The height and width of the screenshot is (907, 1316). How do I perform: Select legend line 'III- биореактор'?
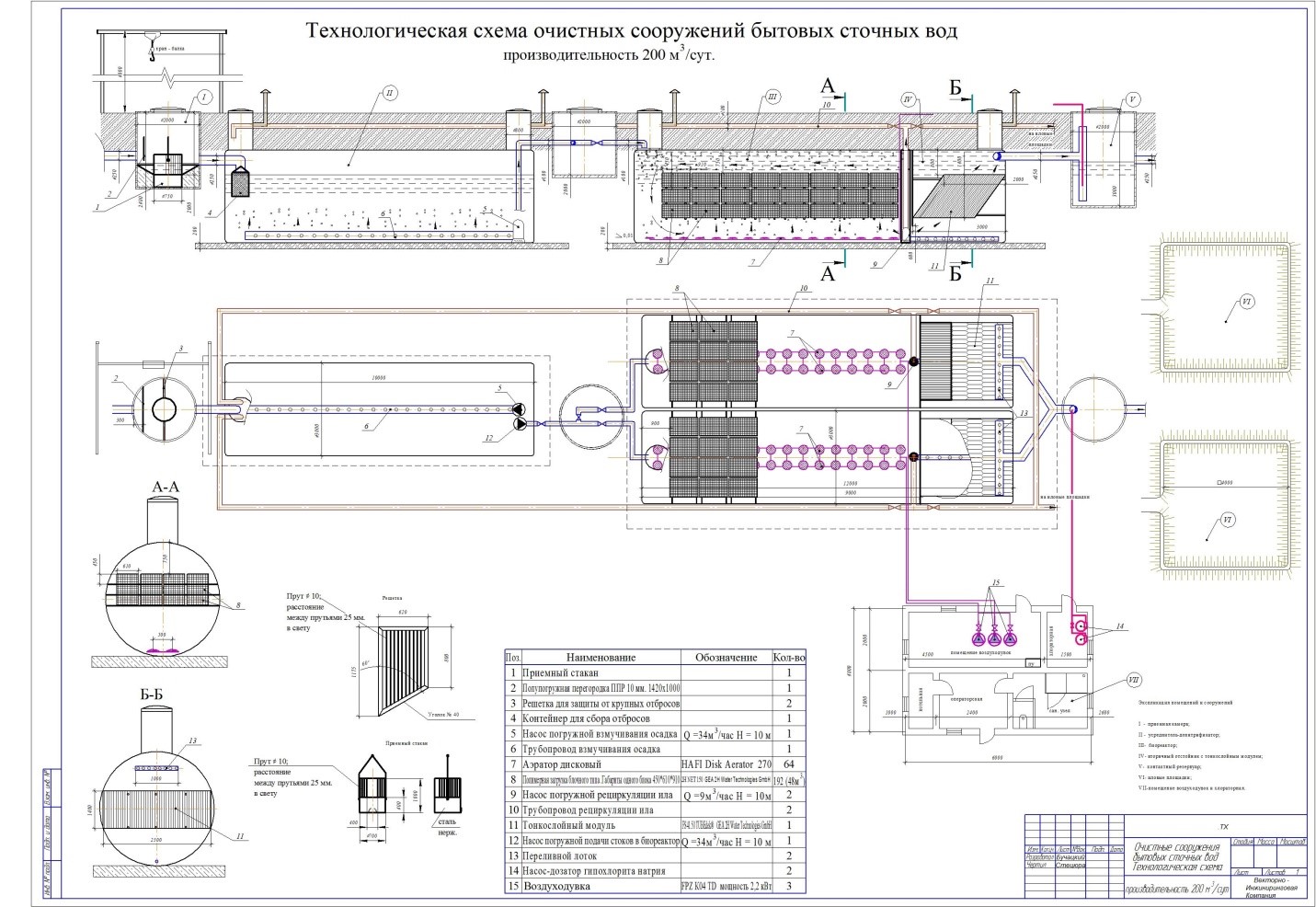tap(1158, 745)
